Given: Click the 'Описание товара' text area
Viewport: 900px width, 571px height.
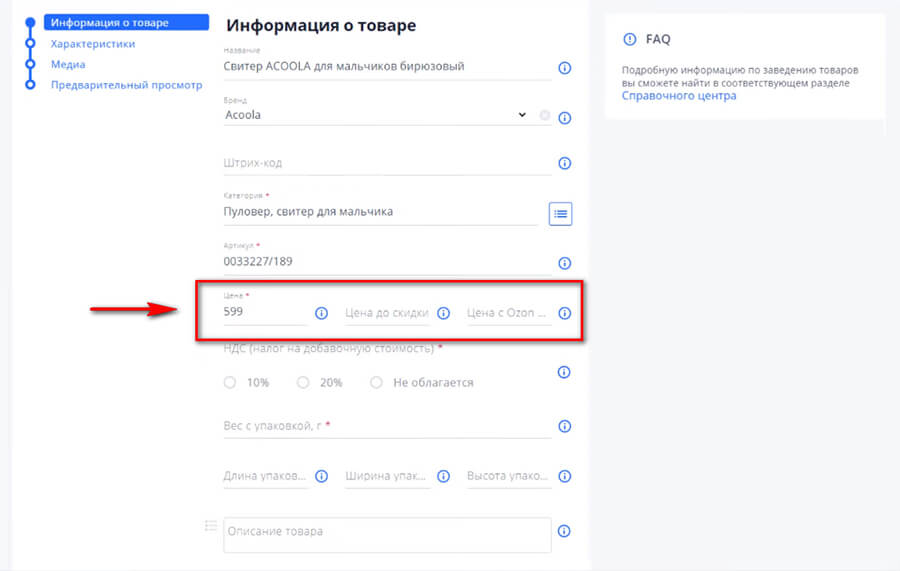Looking at the screenshot, I should pyautogui.click(x=386, y=534).
